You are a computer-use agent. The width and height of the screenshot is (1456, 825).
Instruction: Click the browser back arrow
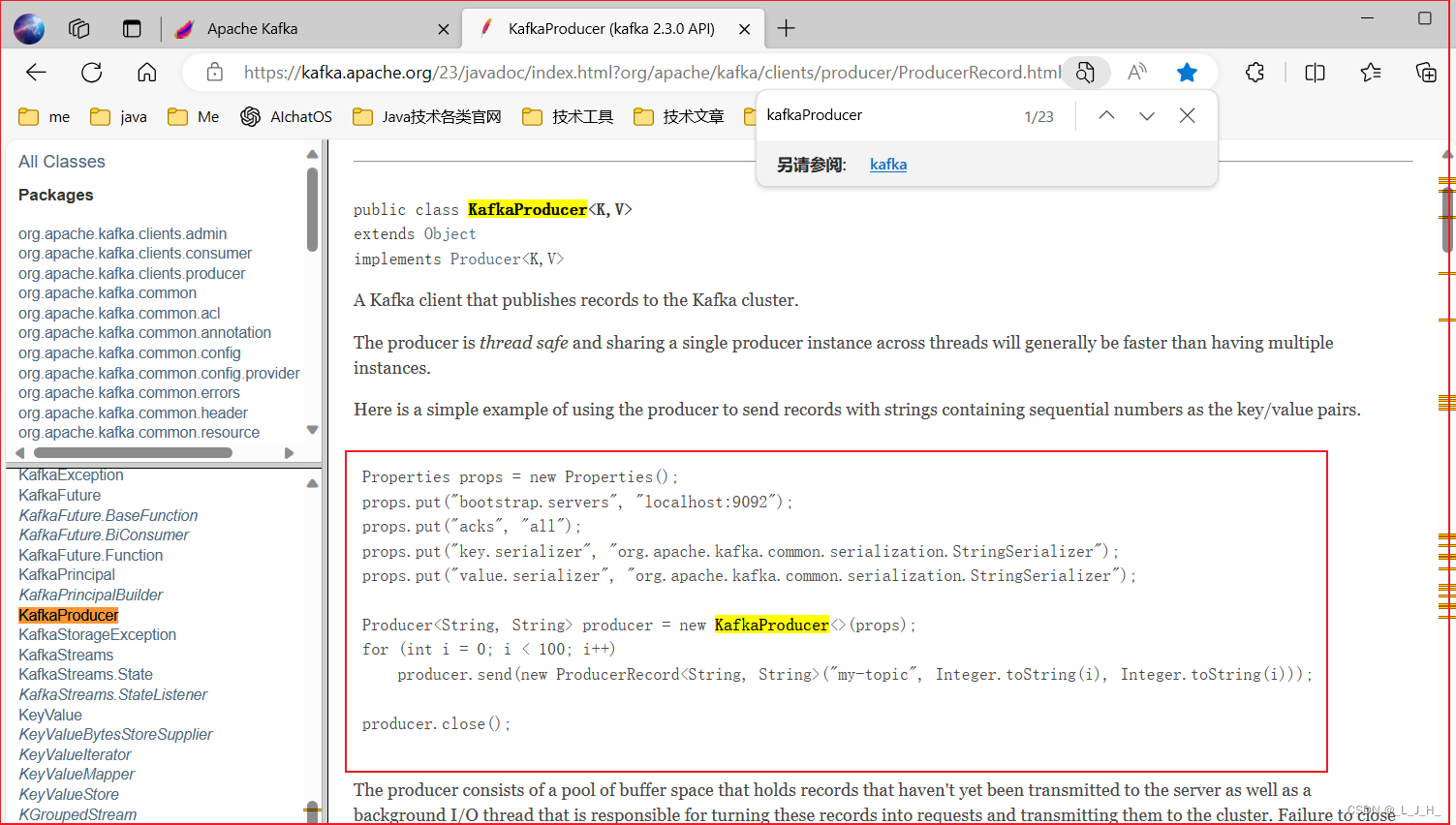tap(36, 73)
